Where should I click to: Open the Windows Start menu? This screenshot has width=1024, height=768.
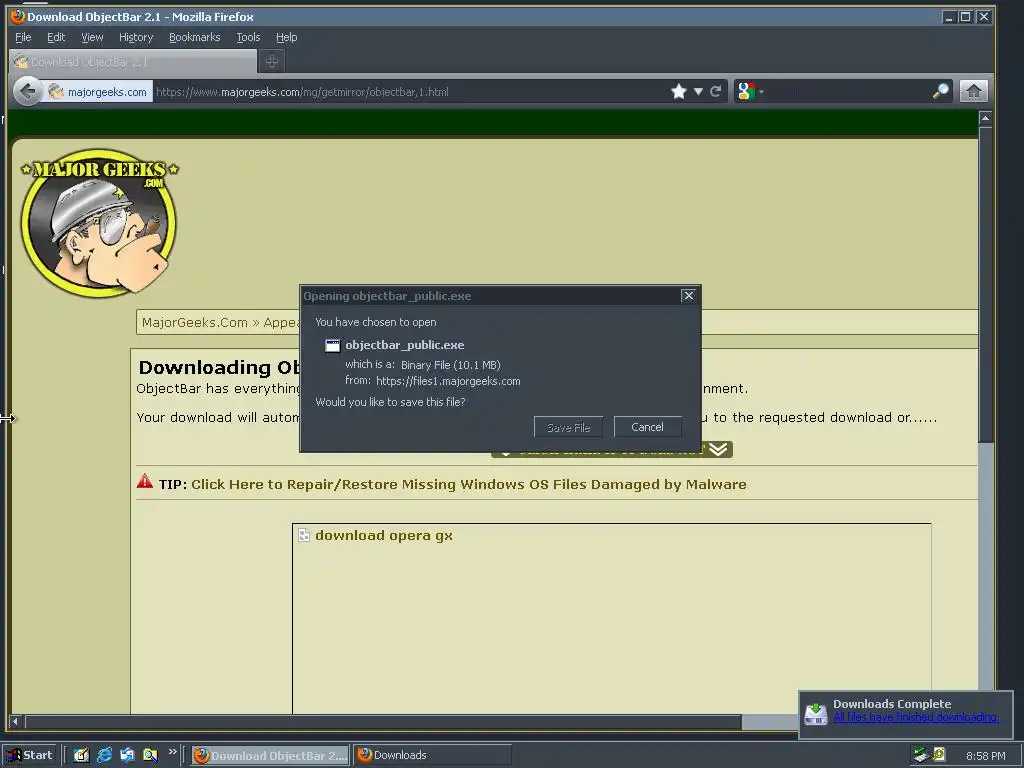(x=28, y=755)
